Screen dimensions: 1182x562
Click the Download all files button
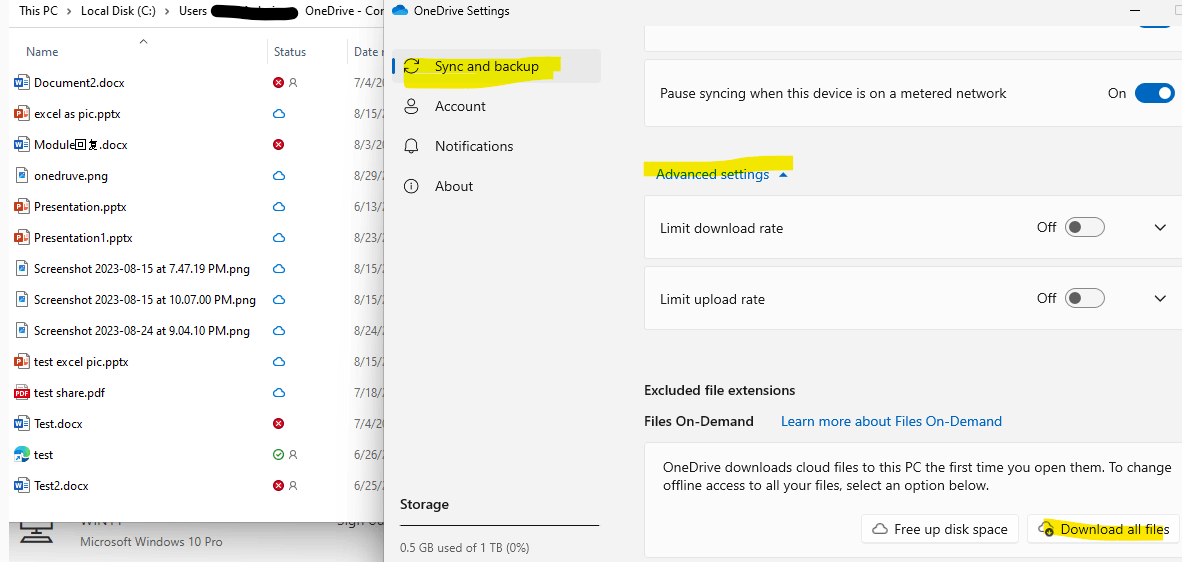click(1103, 529)
